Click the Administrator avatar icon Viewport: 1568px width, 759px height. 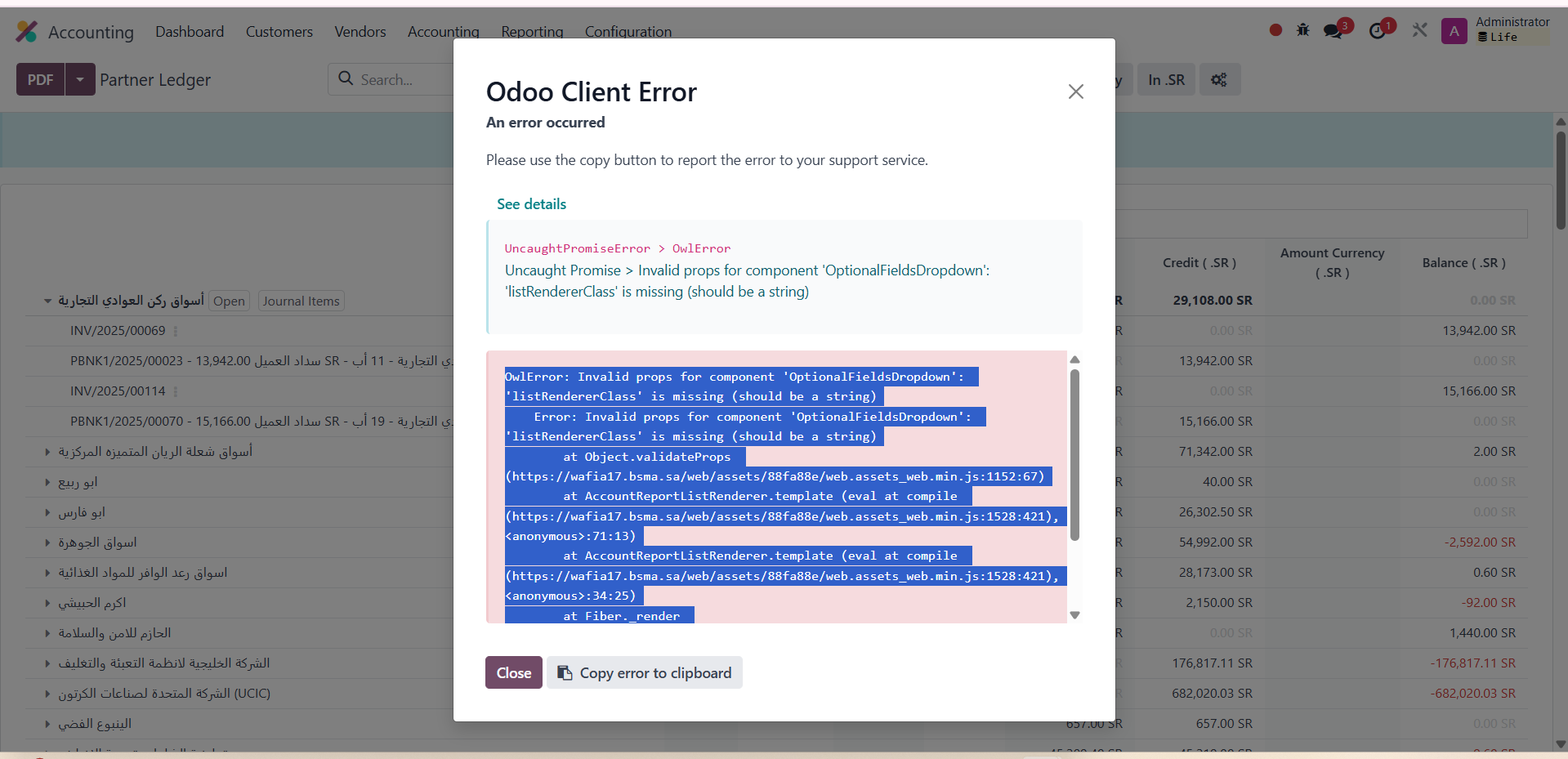pyautogui.click(x=1454, y=31)
